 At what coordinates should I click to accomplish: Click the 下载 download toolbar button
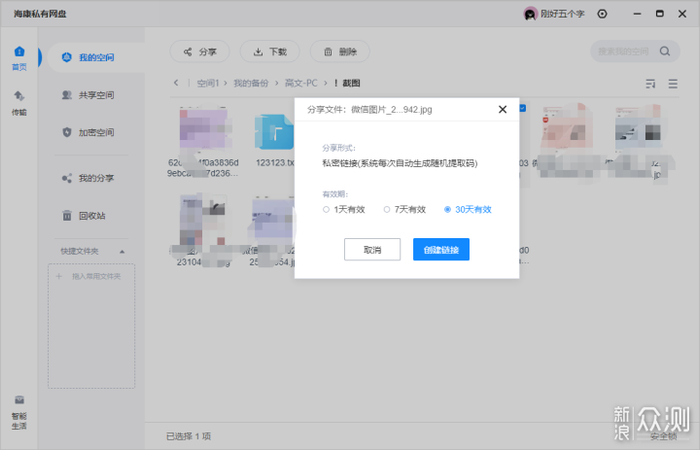270,52
